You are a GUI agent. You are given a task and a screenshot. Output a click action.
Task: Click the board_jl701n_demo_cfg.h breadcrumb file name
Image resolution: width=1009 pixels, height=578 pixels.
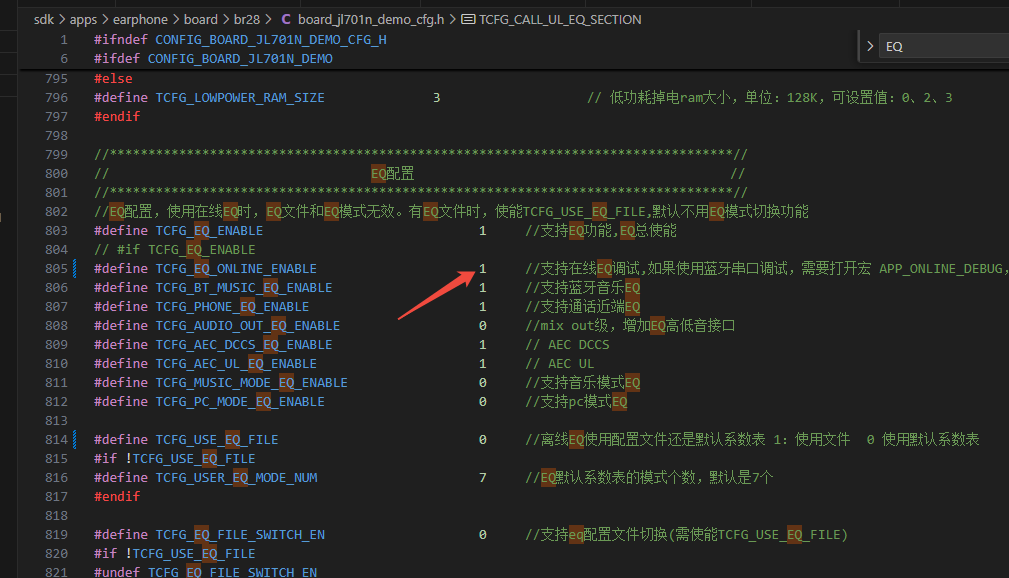(x=371, y=19)
